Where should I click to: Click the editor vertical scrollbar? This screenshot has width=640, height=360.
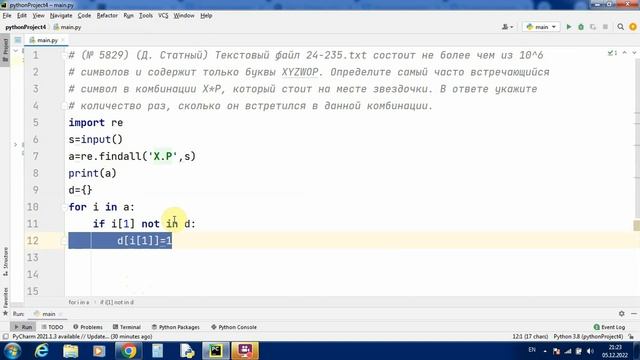[x=636, y=176]
